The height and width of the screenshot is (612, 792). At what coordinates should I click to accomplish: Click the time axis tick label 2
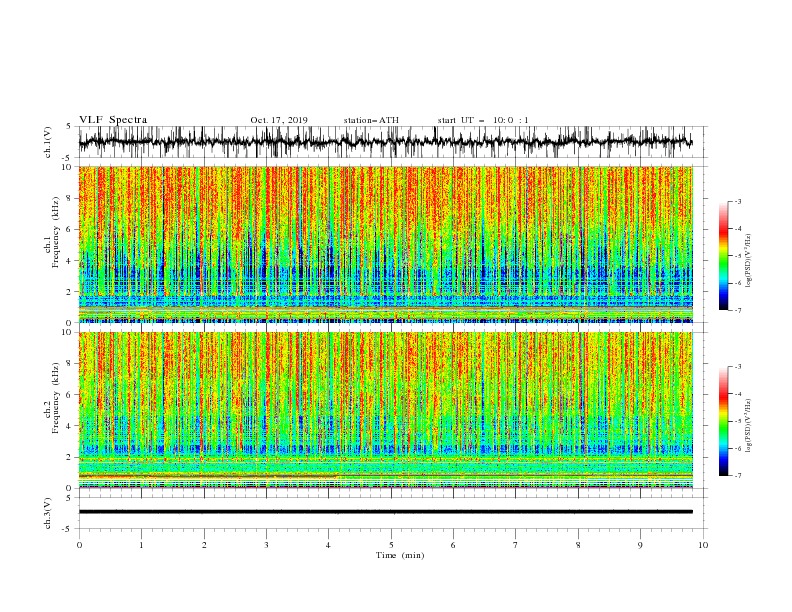pyautogui.click(x=204, y=545)
